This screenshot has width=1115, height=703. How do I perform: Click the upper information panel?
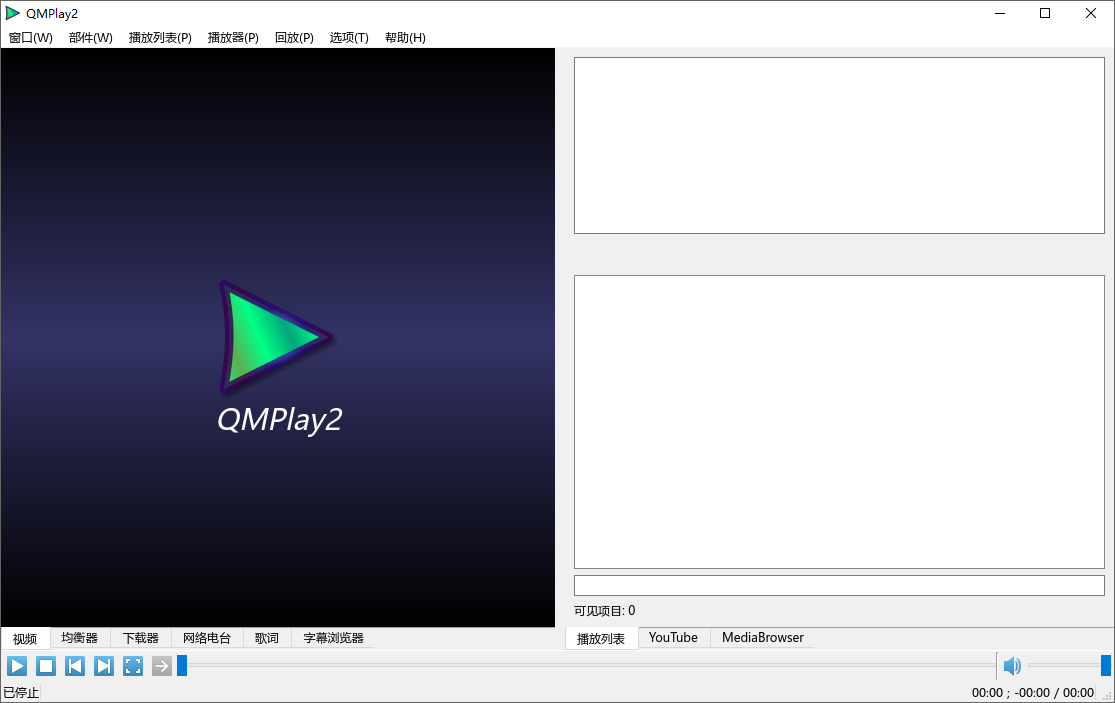pyautogui.click(x=839, y=146)
